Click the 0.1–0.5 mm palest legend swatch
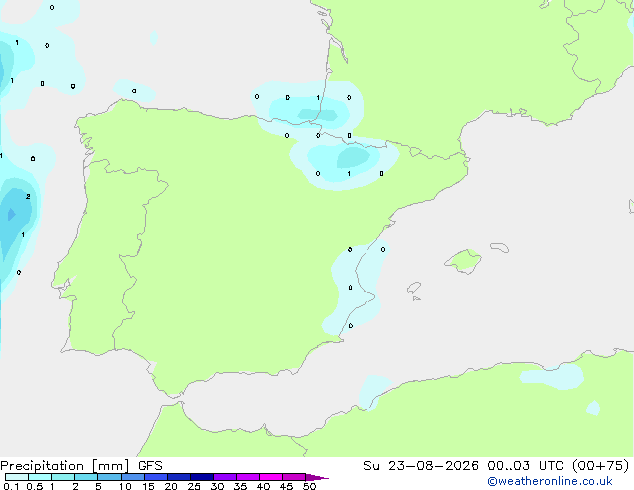 (x=17, y=477)
